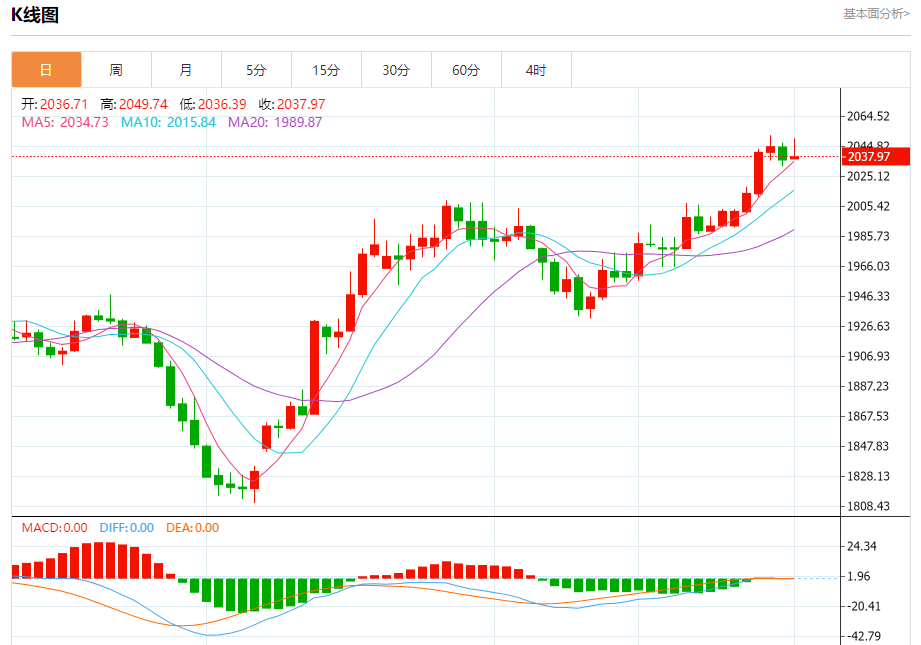Open the 60分 timeframe tab
Image resolution: width=921 pixels, height=645 pixels.
pyautogui.click(x=466, y=70)
